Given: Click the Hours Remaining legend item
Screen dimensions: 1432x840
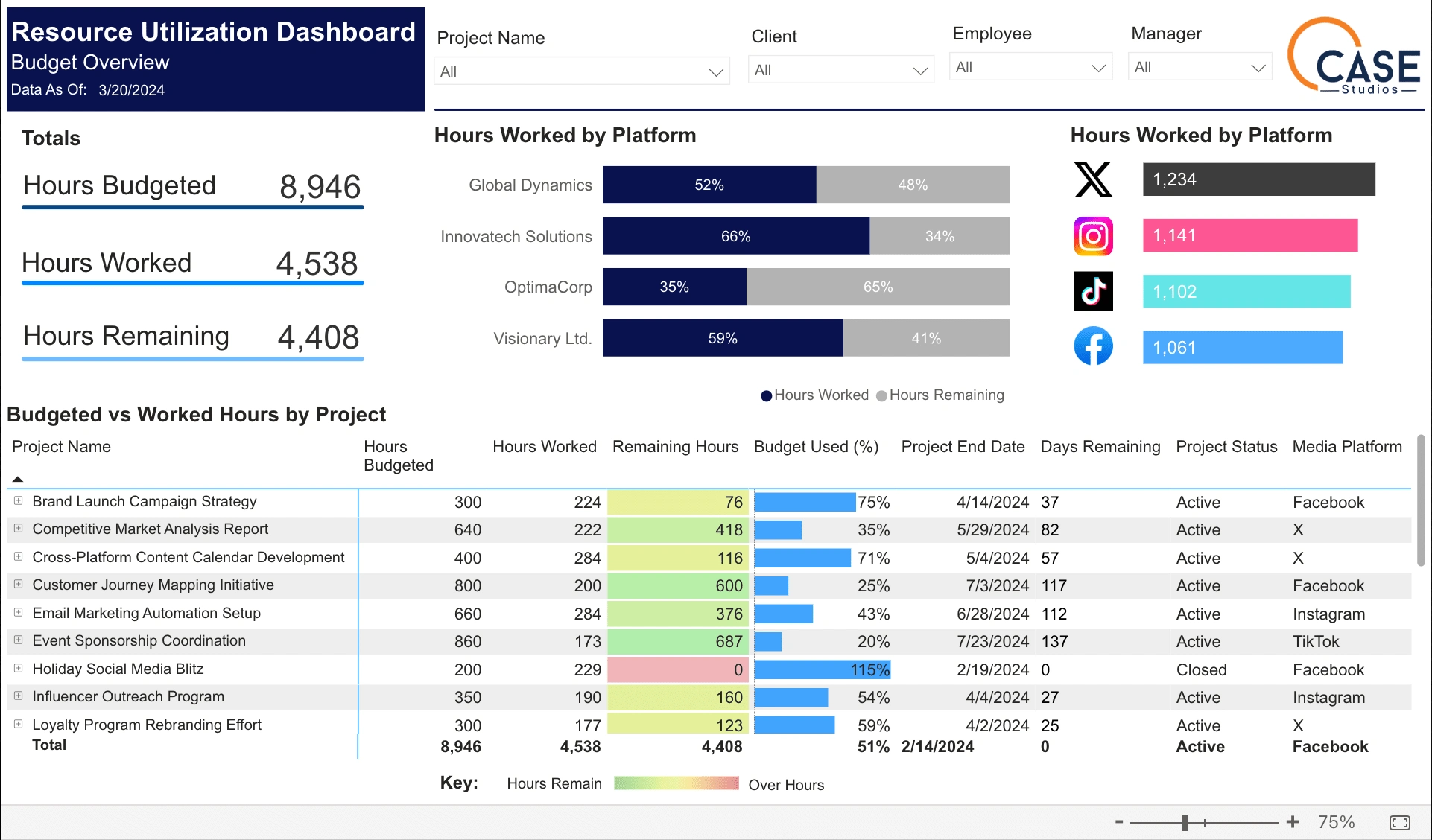Looking at the screenshot, I should tap(940, 395).
